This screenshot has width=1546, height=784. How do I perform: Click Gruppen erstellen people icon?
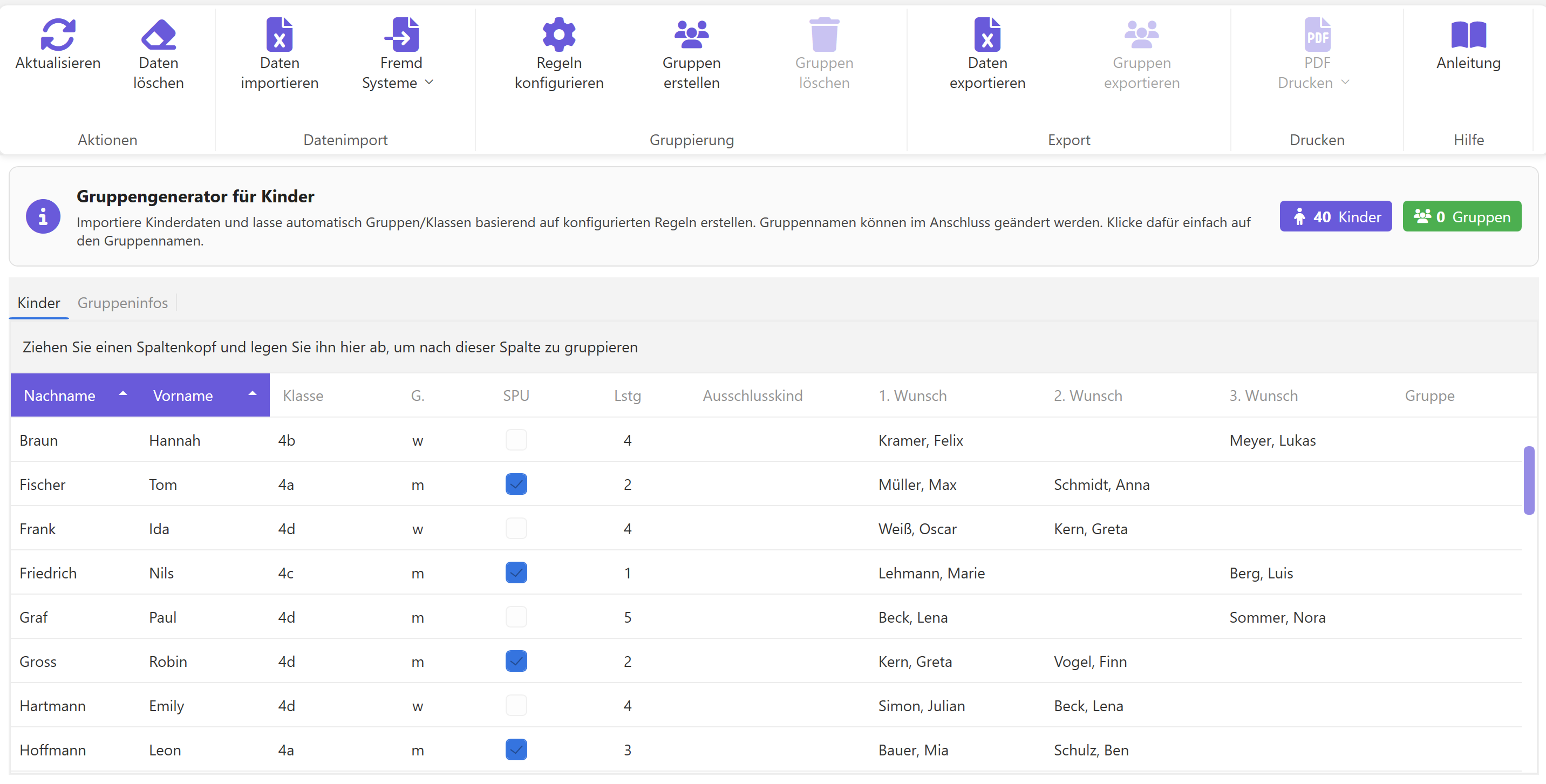[x=691, y=34]
